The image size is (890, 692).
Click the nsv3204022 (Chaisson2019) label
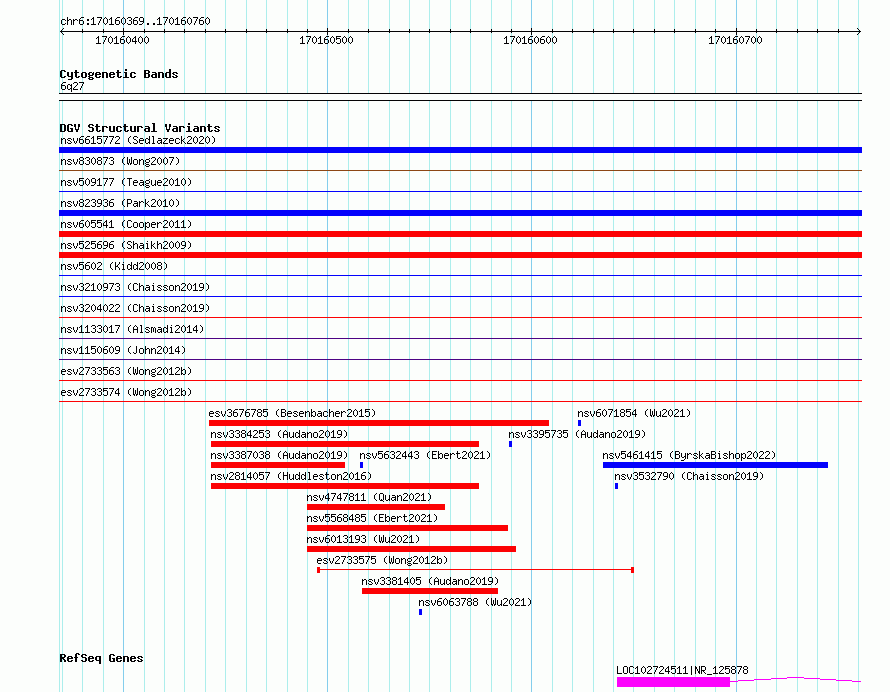(x=135, y=308)
